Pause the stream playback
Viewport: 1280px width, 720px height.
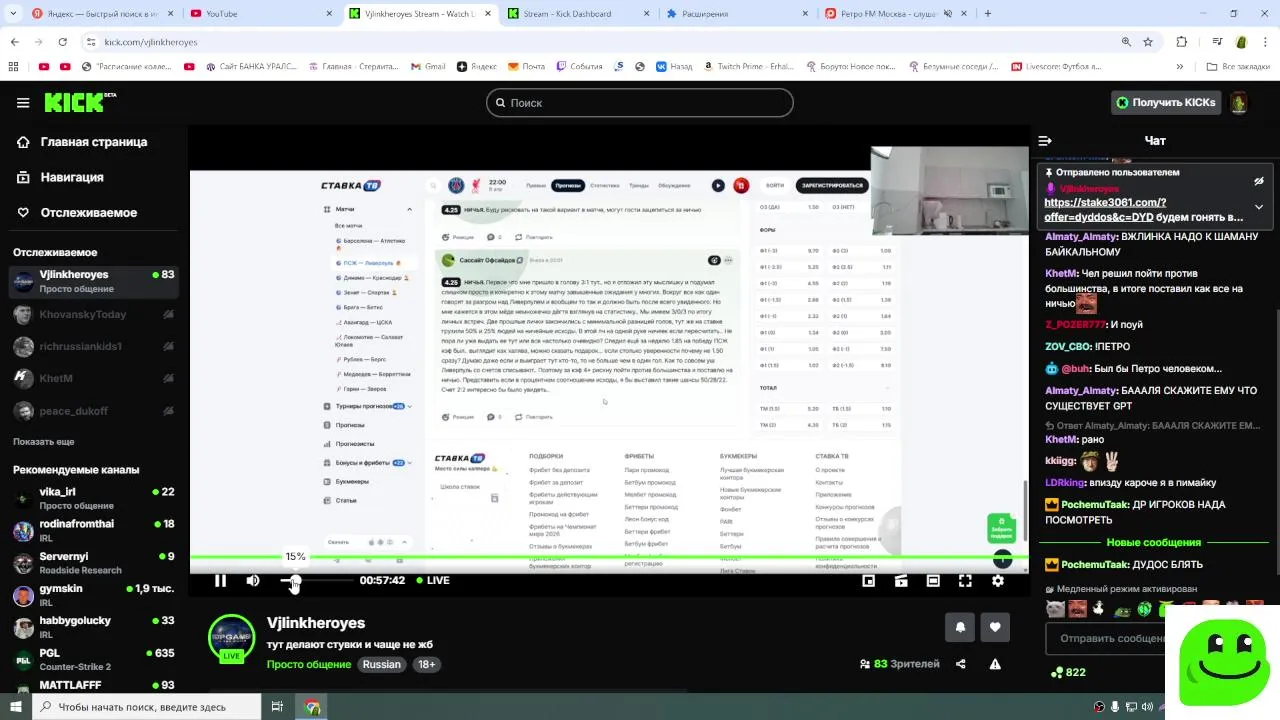click(x=220, y=581)
